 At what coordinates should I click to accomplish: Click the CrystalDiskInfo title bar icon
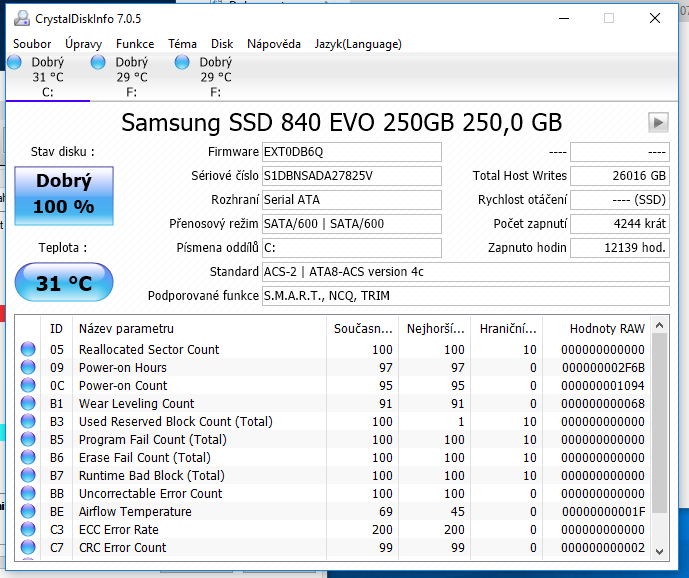[x=21, y=17]
